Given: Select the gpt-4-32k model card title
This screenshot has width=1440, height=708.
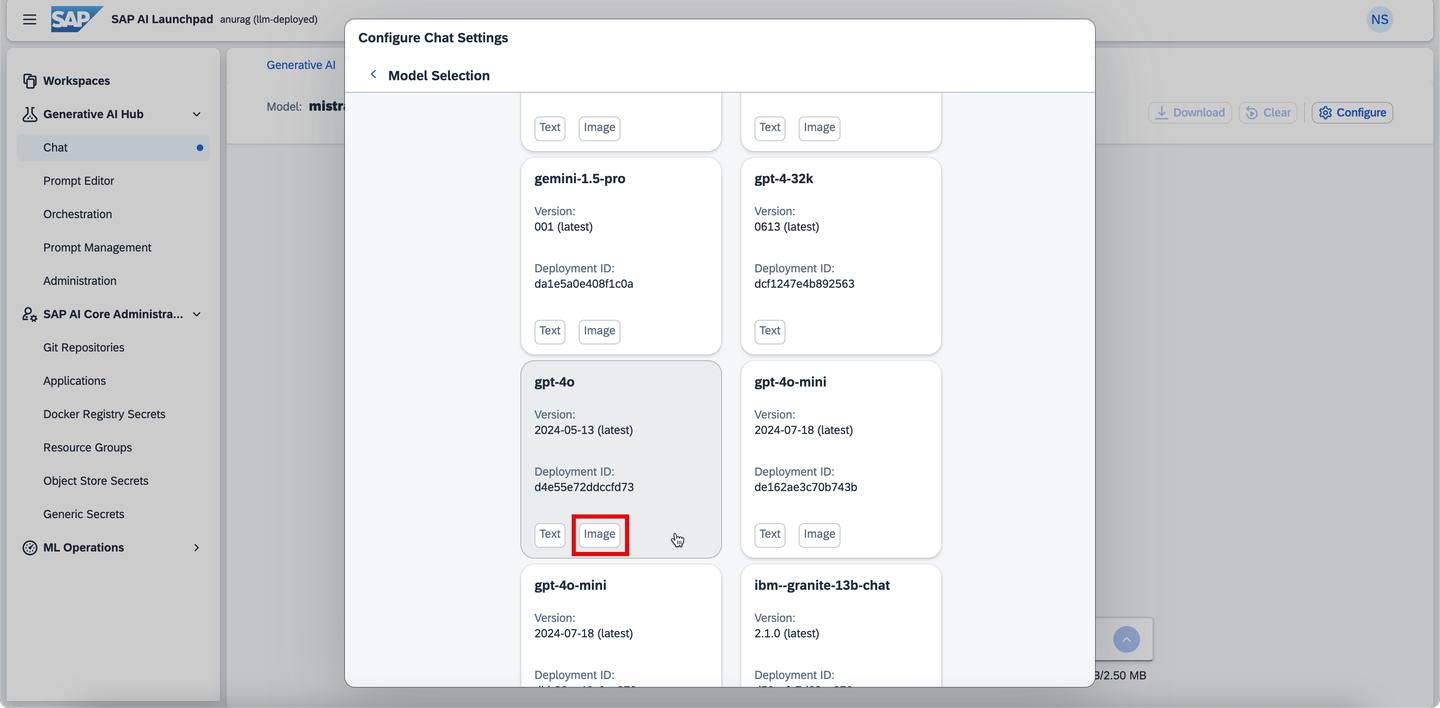Looking at the screenshot, I should tap(784, 179).
